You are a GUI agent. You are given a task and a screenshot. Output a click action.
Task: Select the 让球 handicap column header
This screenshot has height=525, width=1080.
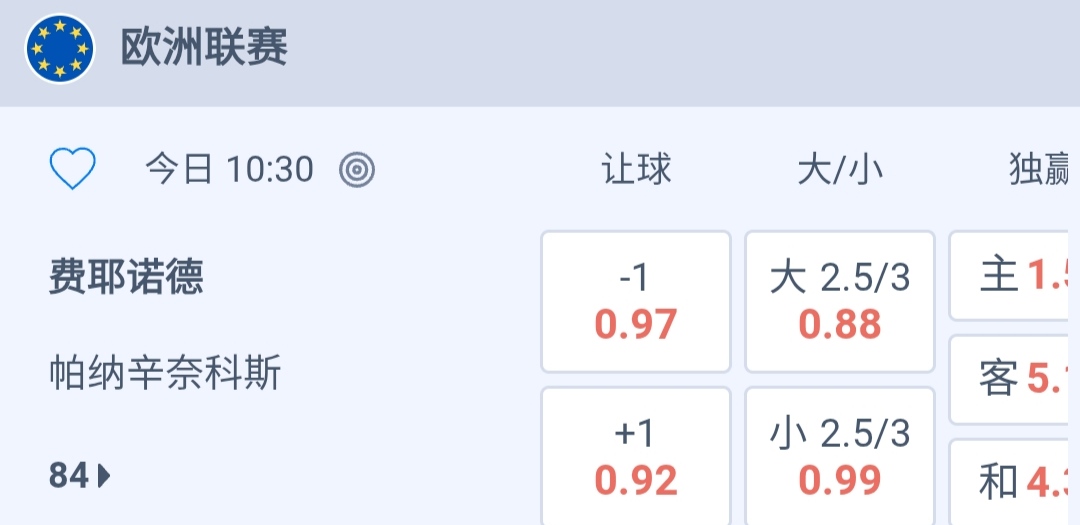(x=636, y=170)
